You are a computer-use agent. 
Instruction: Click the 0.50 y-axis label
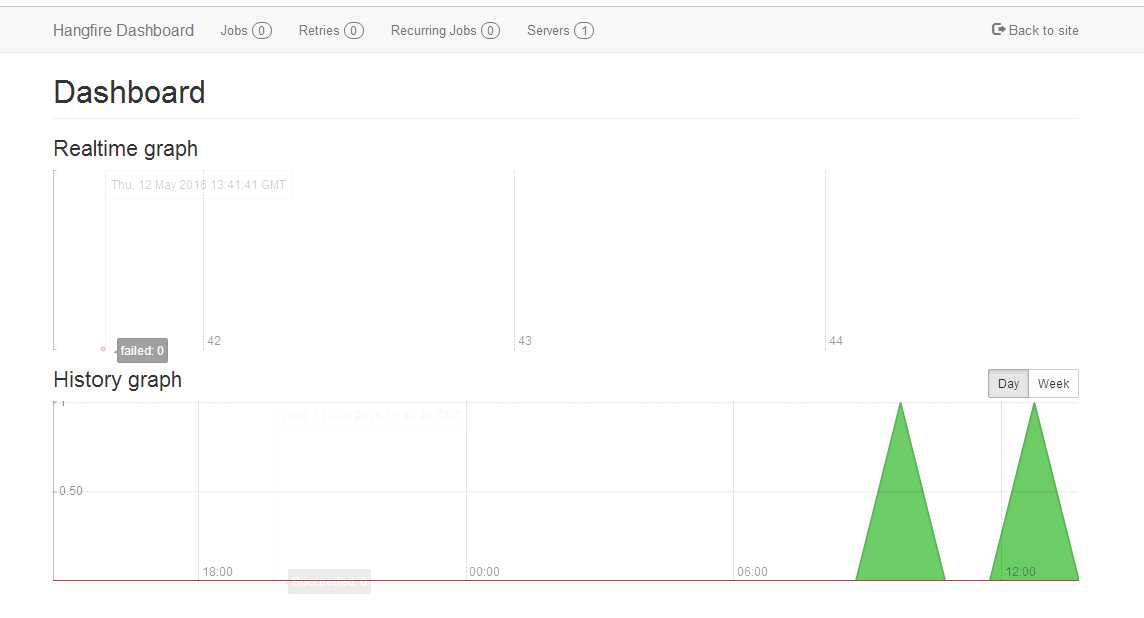71,491
